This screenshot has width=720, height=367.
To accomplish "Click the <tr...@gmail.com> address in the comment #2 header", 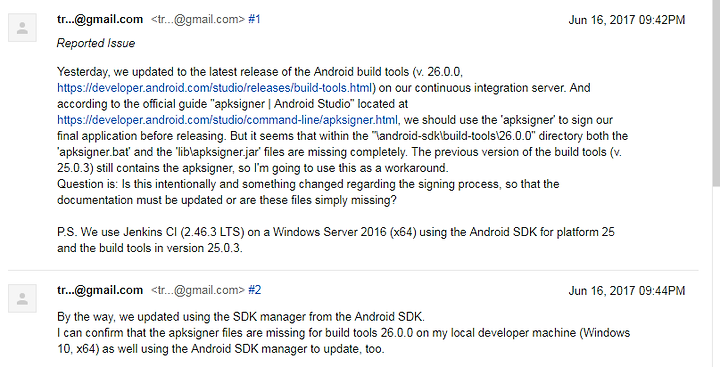I will pos(198,290).
